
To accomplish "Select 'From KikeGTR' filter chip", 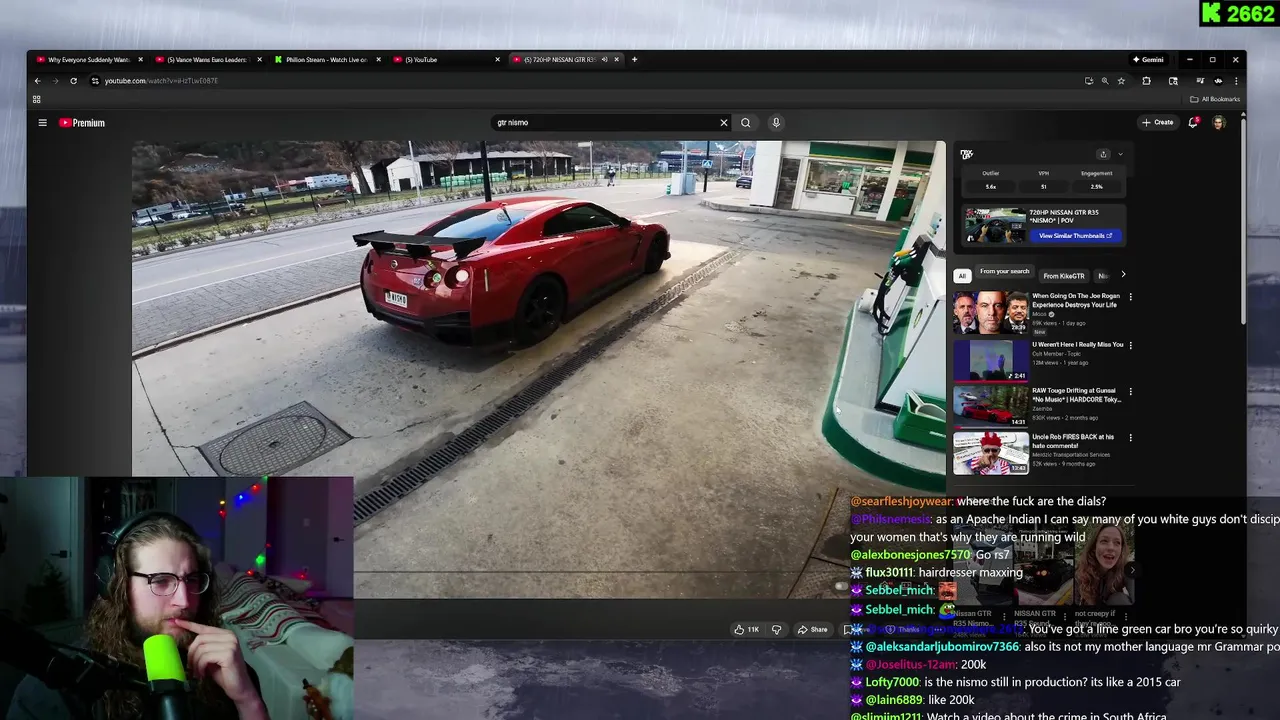I will tap(1063, 276).
